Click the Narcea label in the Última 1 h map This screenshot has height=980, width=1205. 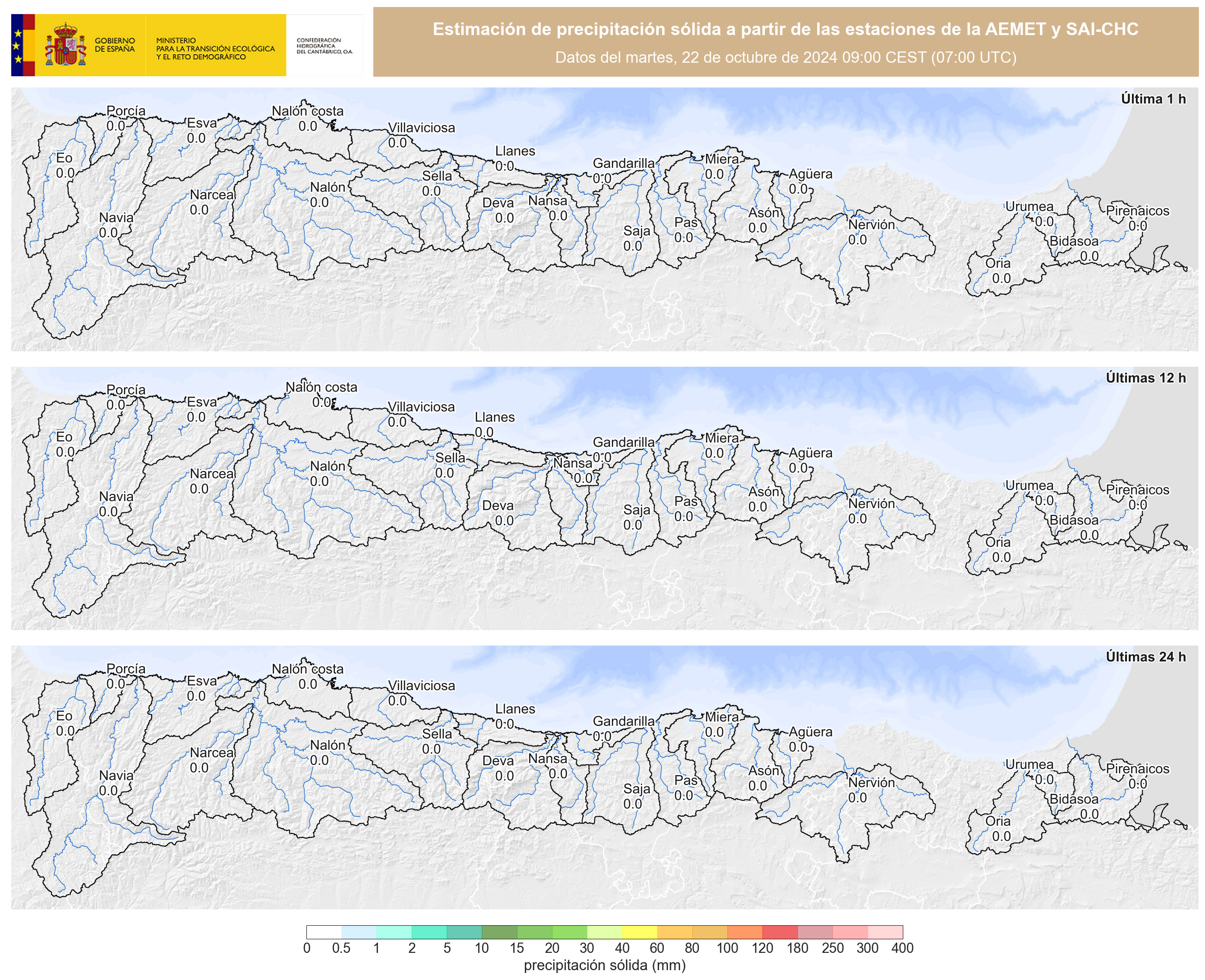coord(211,195)
